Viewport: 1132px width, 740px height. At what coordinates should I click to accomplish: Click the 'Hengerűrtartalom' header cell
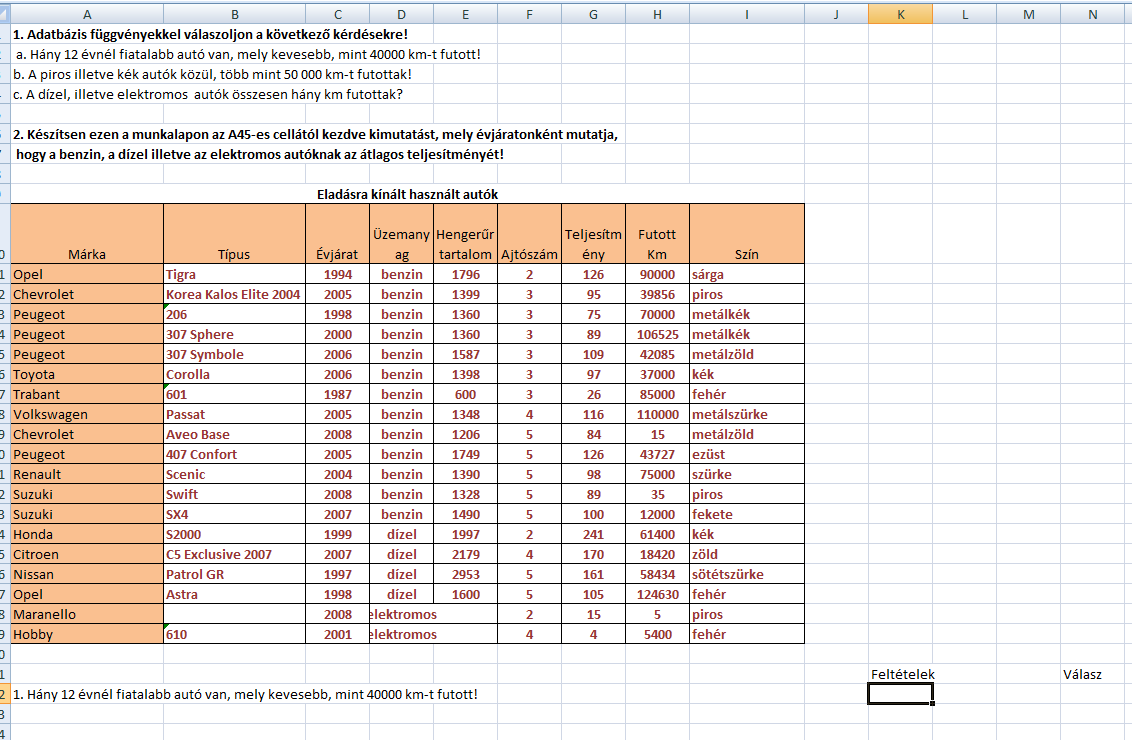(466, 234)
